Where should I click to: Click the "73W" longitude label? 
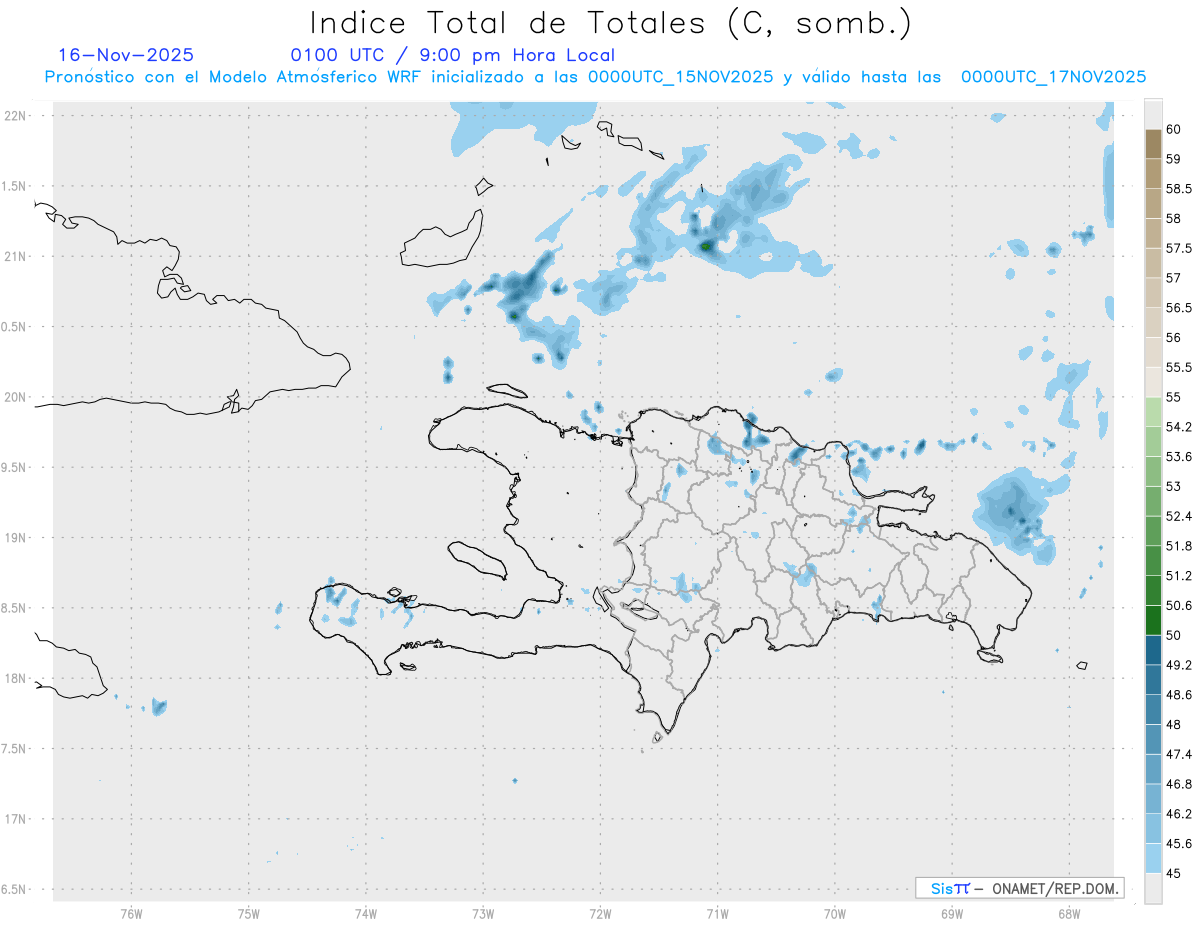tap(482, 913)
